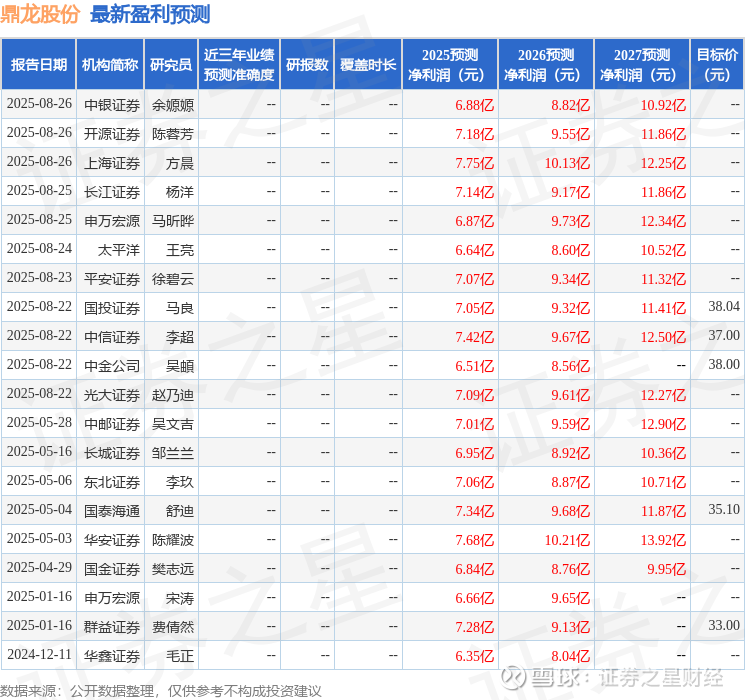Click the 研究员 column header
Screen dimensions: 745x700
pos(171,65)
